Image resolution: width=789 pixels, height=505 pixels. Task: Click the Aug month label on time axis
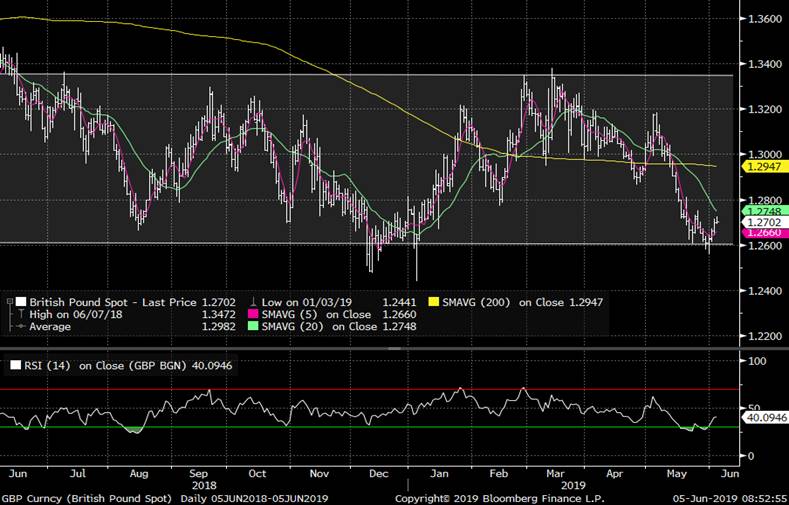(x=139, y=473)
